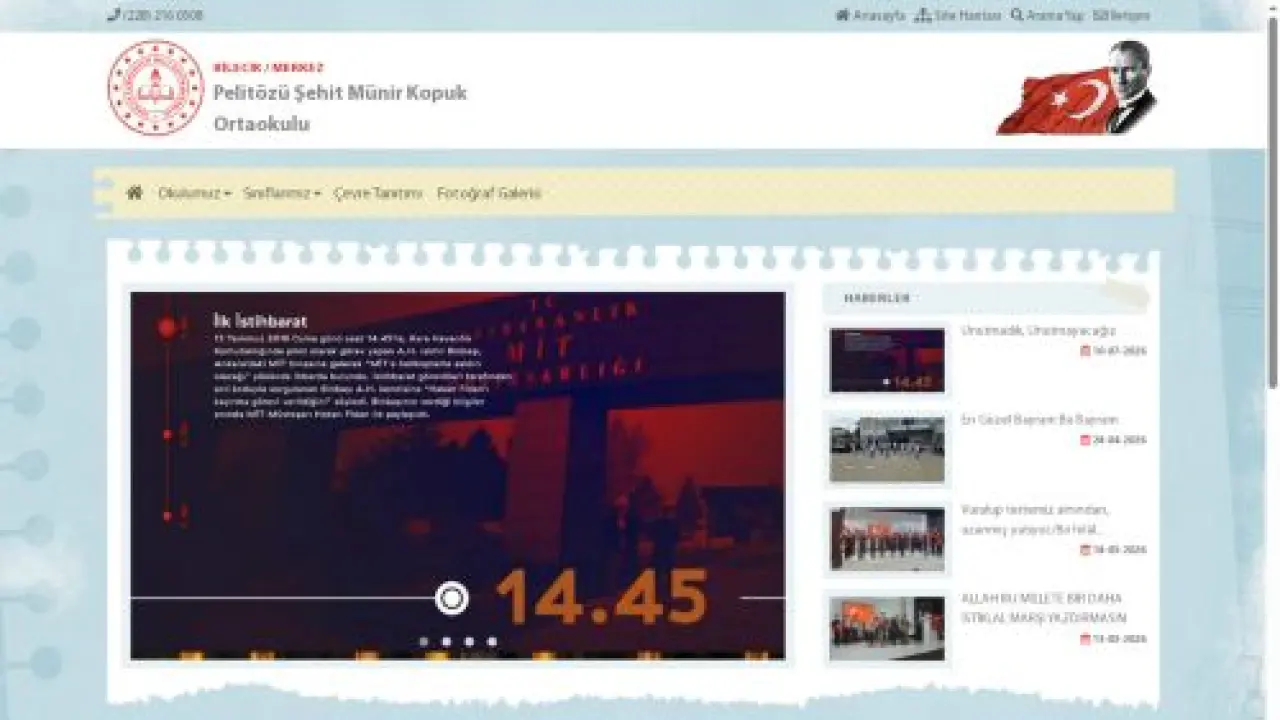1280x720 pixels.
Task: Select the third carousel indicator dot
Action: click(x=469, y=642)
